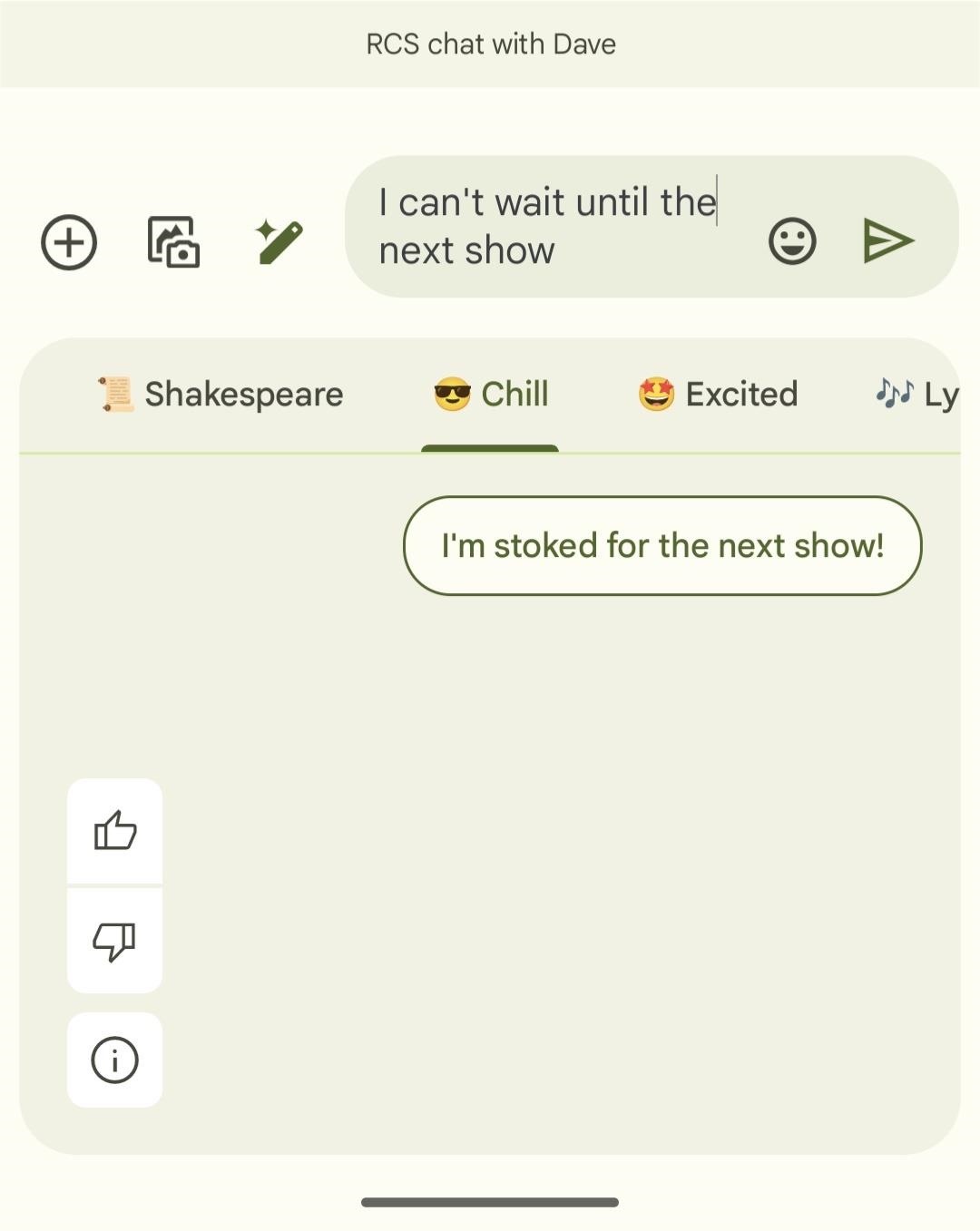Image resolution: width=980 pixels, height=1231 pixels.
Task: Give thumbs down feedback on the suggestion
Action: point(115,941)
